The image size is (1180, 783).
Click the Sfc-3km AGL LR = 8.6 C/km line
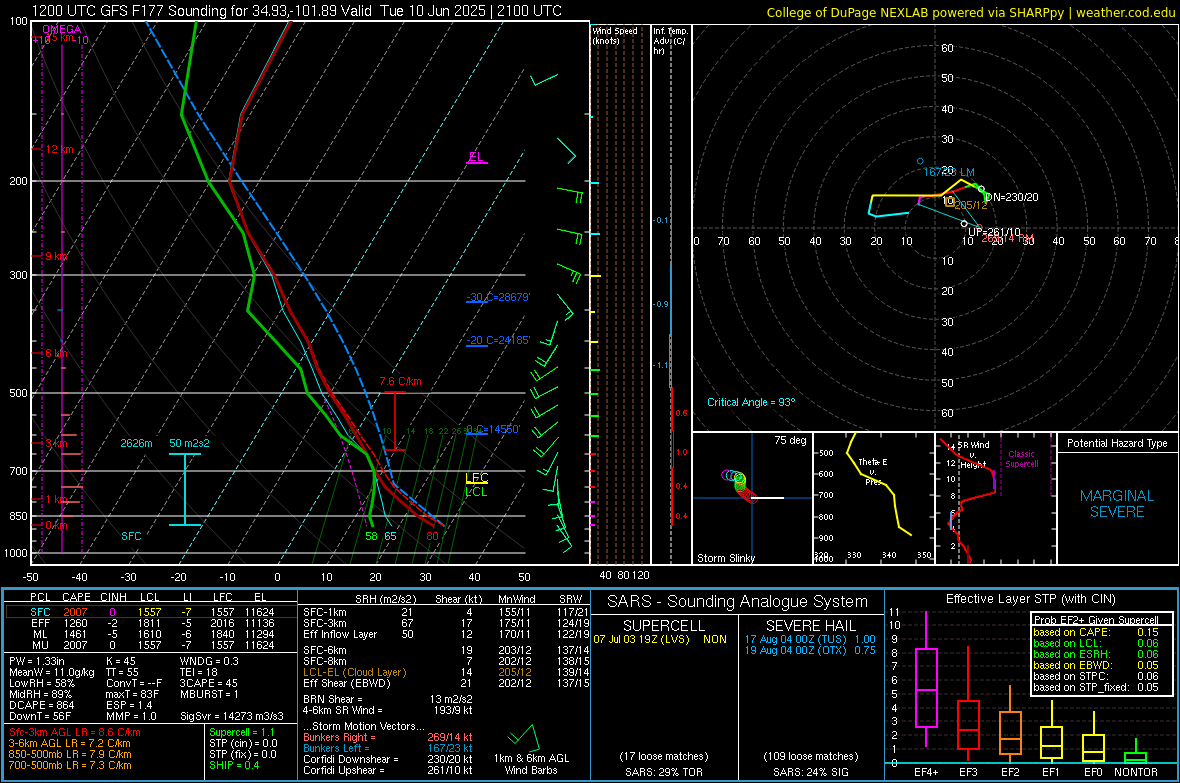75,732
